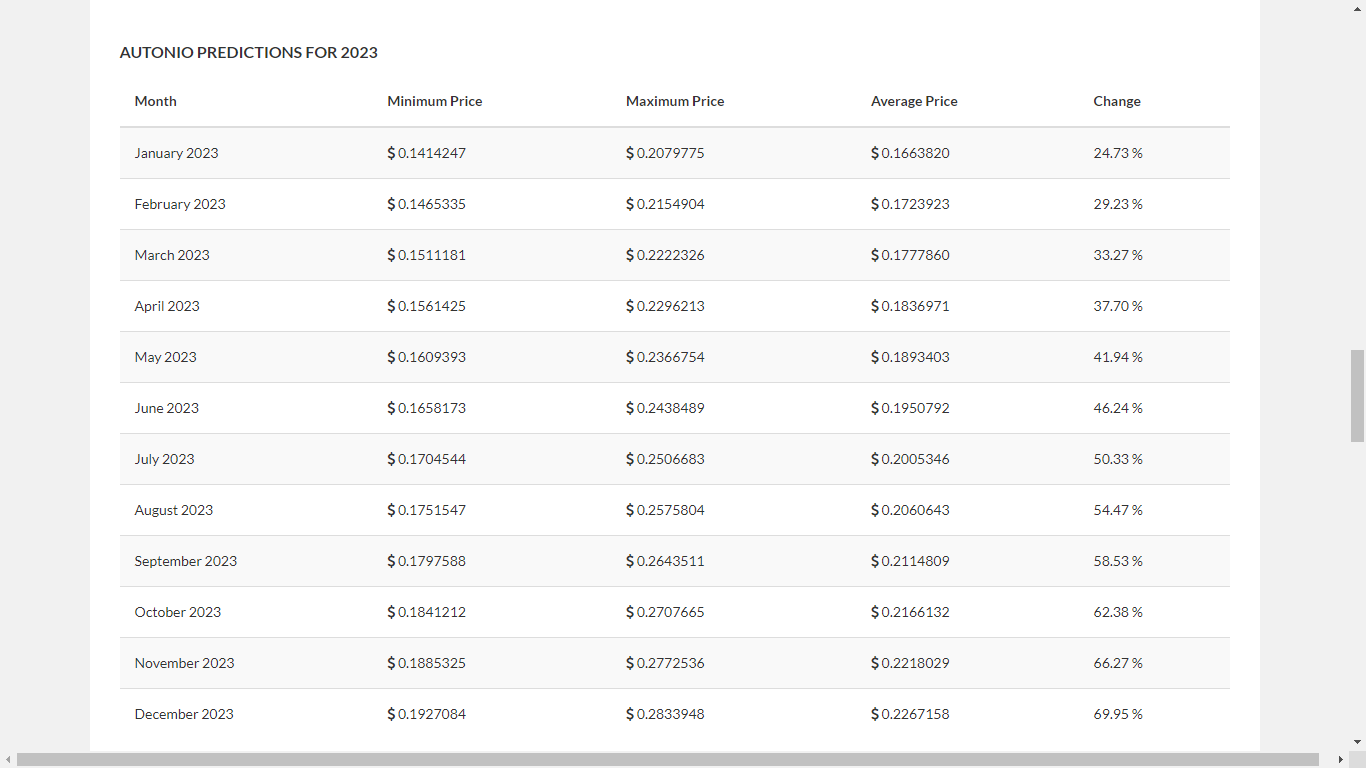Click the vertical scrollbar thumb

[1357, 396]
